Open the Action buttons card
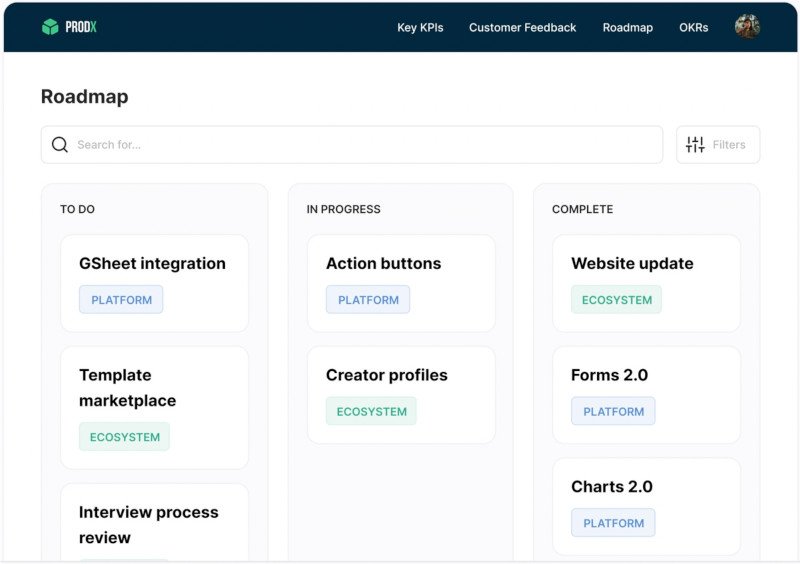This screenshot has height=564, width=800. point(401,283)
